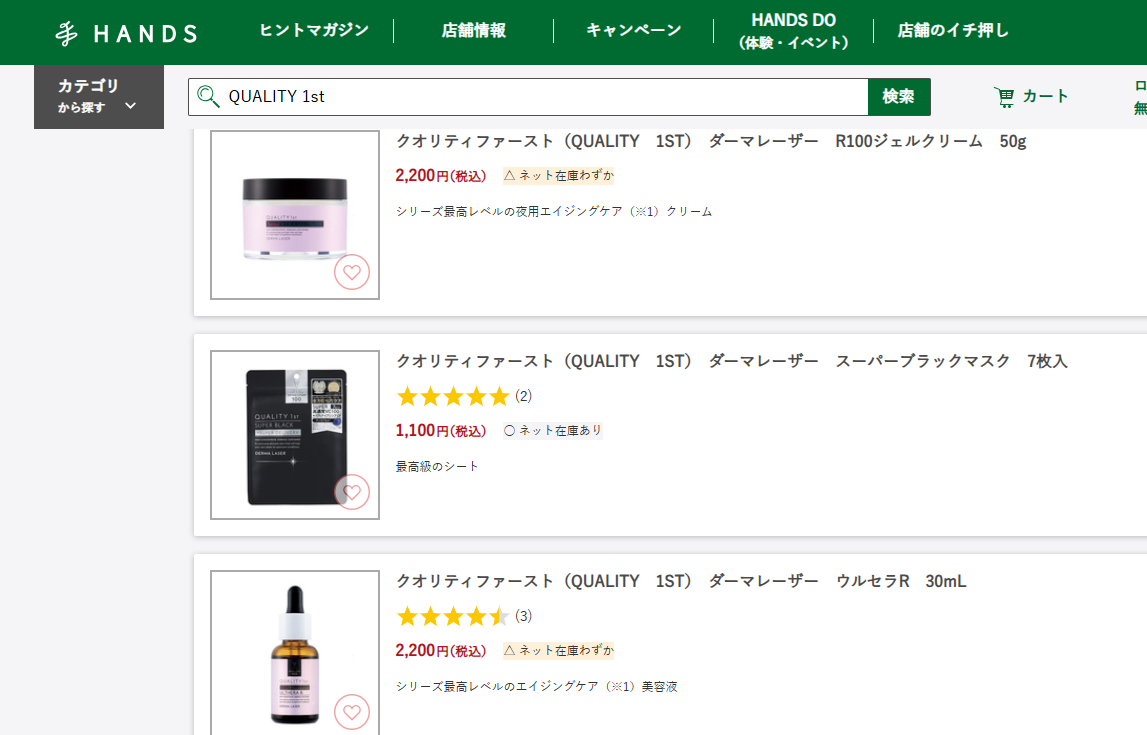Screen dimensions: 1147x735
Task: Click the black mask package thumbnail
Action: (x=294, y=435)
